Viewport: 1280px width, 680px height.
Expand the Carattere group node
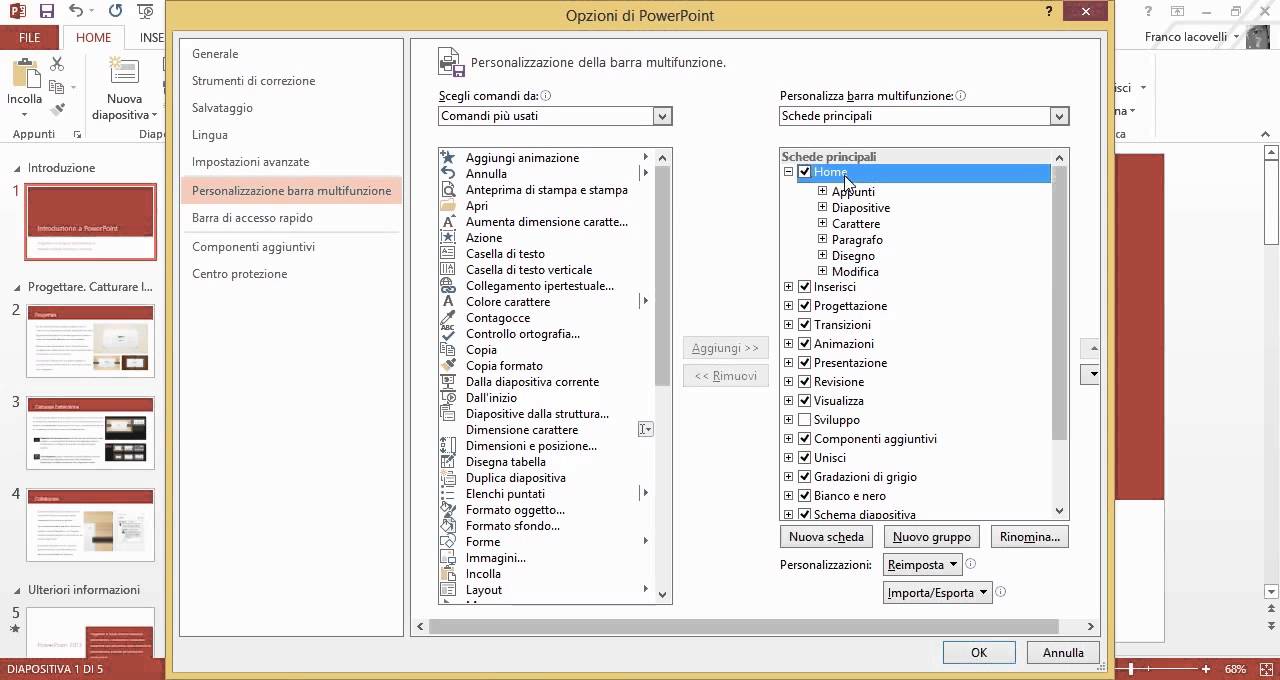(822, 224)
